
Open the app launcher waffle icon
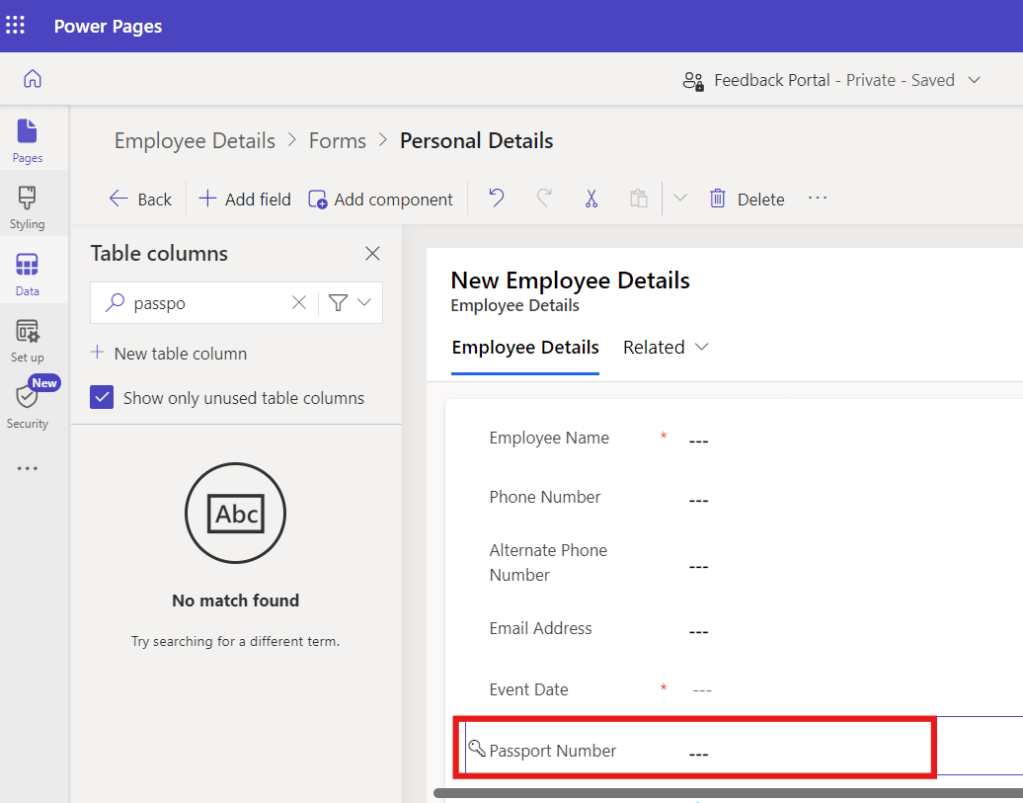click(16, 25)
